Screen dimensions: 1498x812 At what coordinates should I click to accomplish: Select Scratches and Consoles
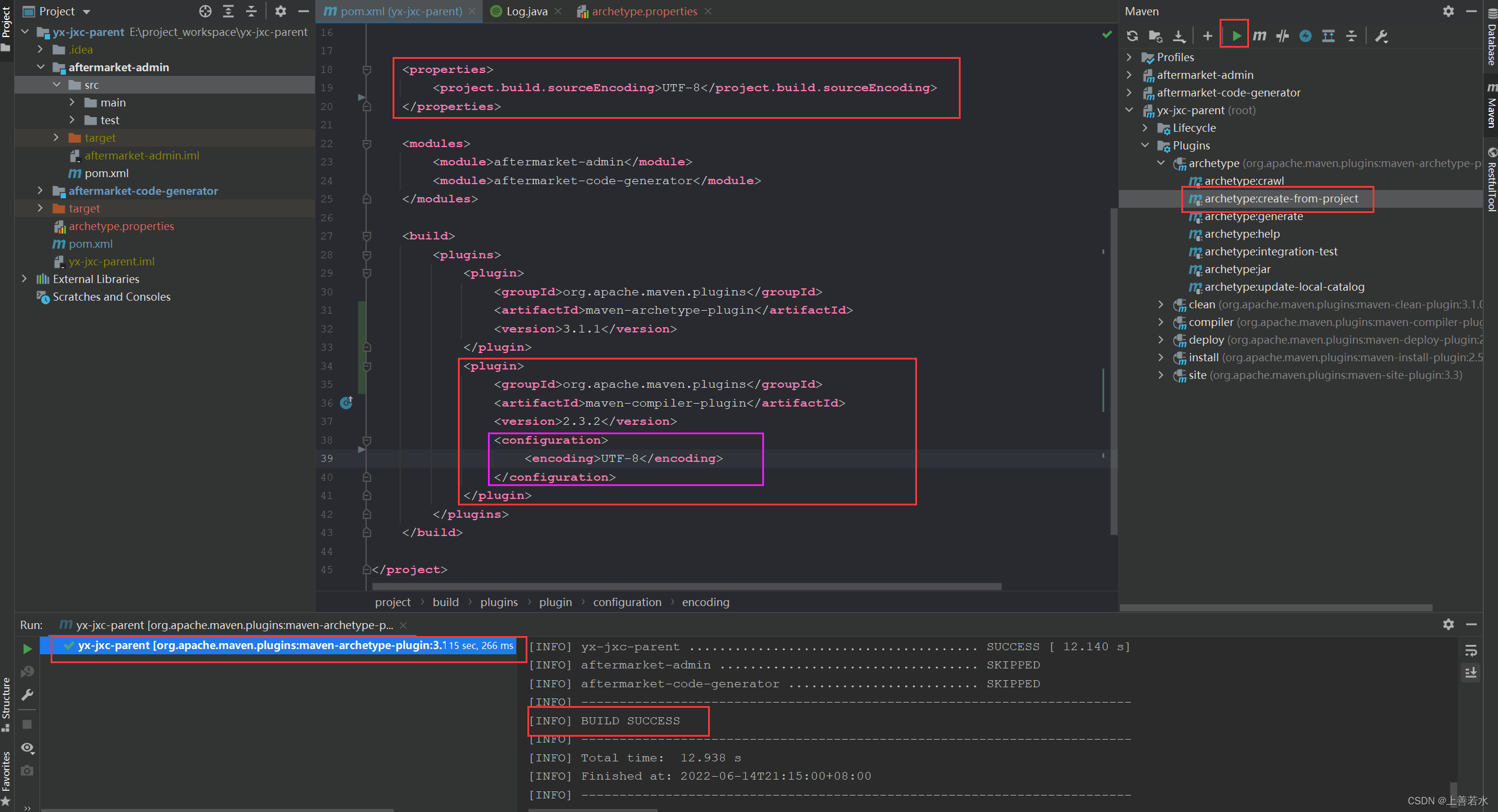(x=111, y=297)
